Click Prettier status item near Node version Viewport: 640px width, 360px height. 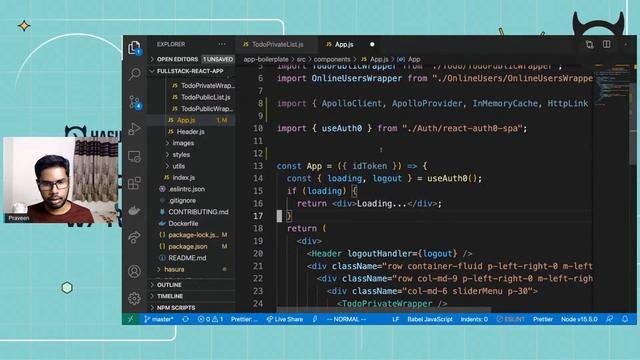(542, 319)
